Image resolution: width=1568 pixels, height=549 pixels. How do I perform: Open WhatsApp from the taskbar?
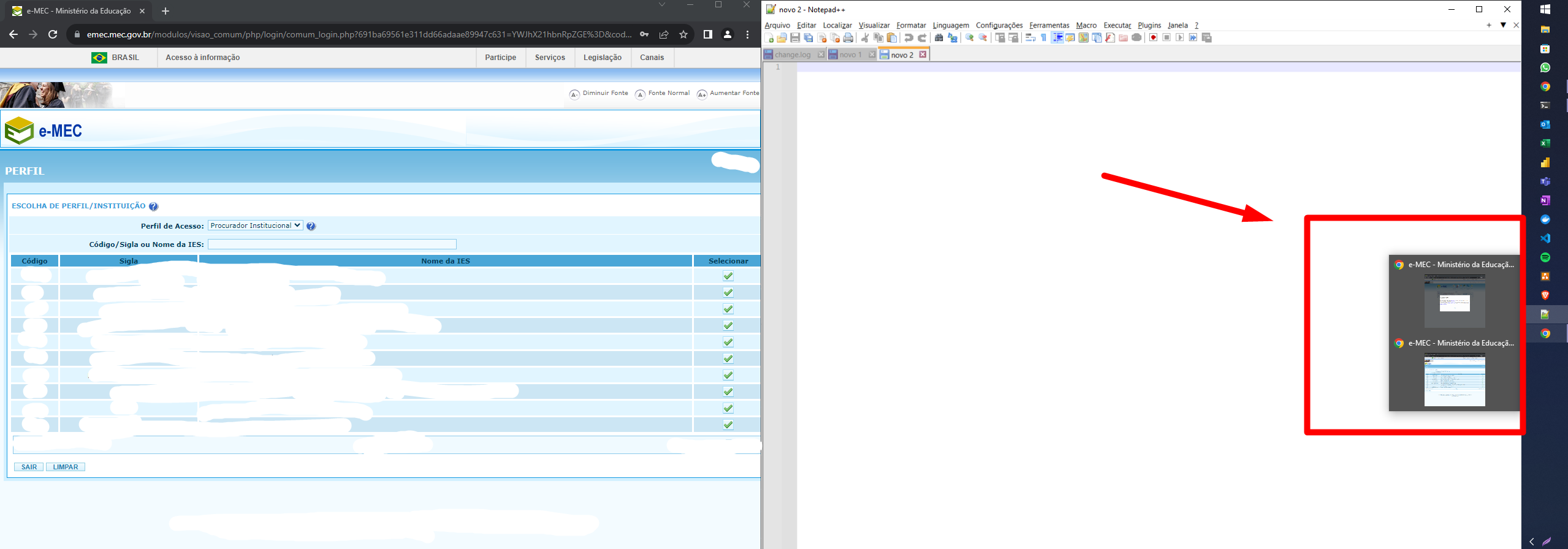point(1545,67)
